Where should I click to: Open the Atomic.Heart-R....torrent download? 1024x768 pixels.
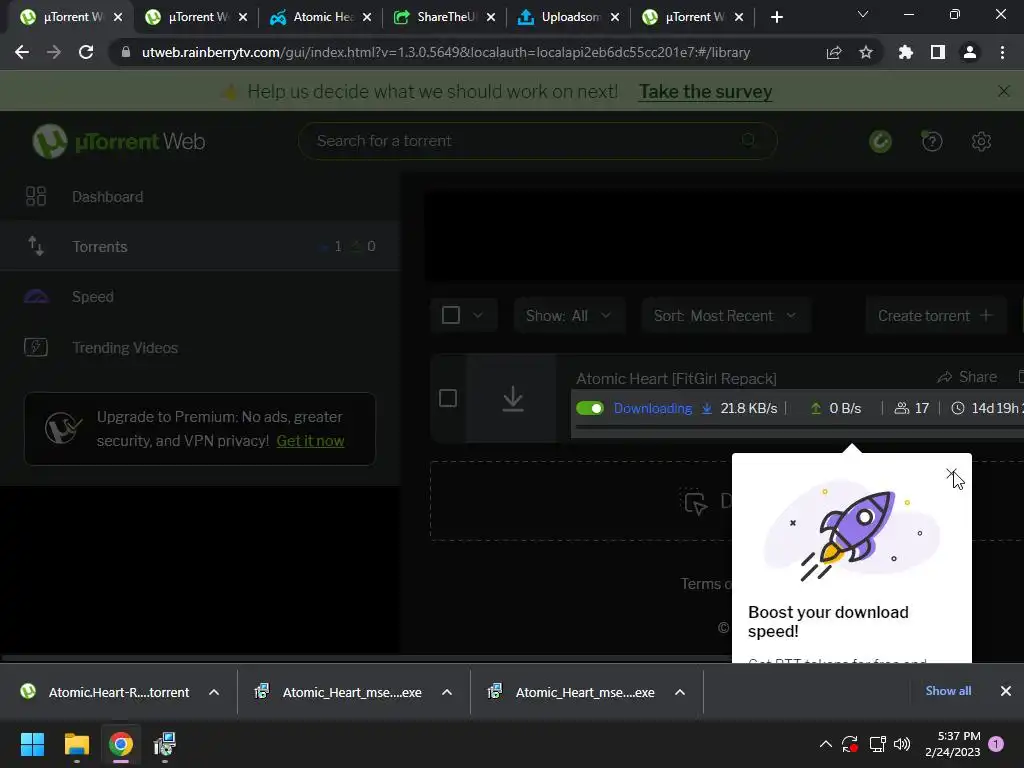106,692
